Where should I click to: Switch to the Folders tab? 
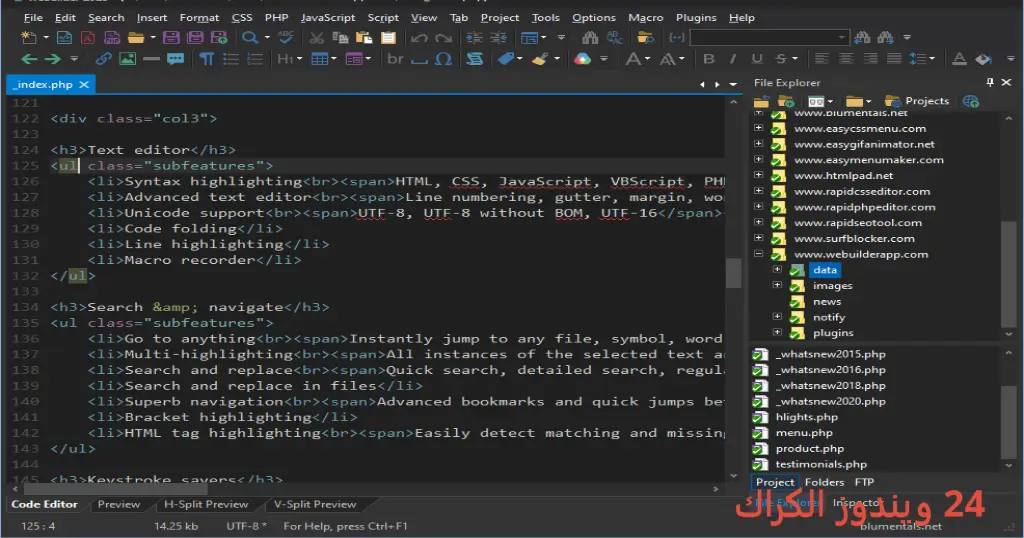[x=824, y=482]
